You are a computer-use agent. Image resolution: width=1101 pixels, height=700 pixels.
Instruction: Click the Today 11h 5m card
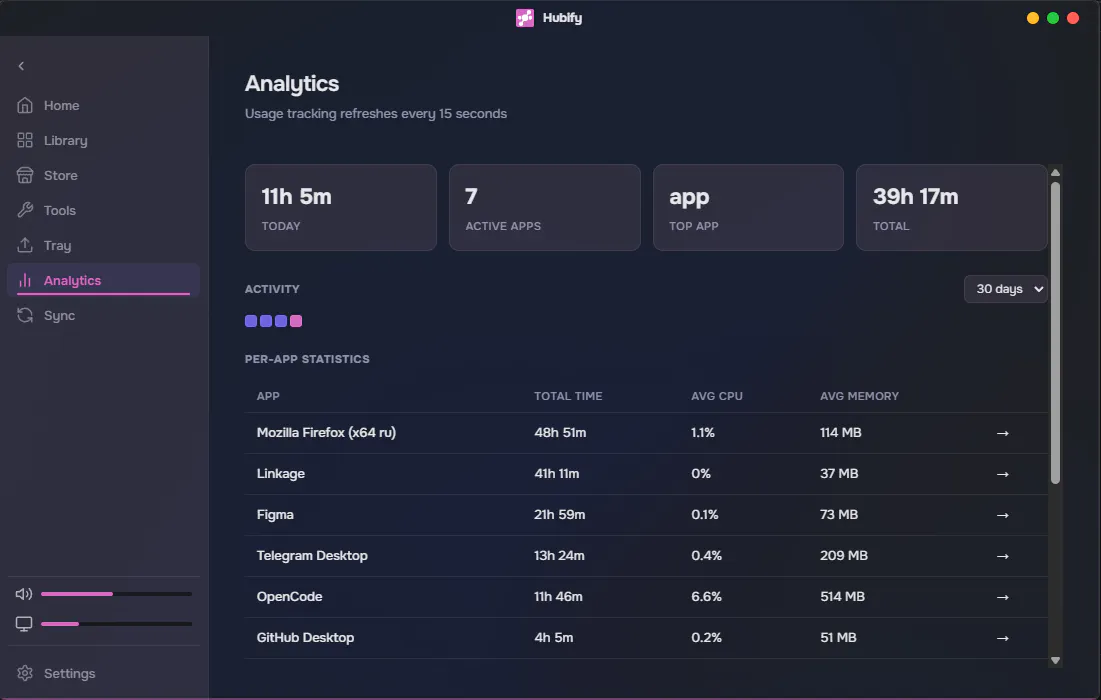click(x=341, y=208)
